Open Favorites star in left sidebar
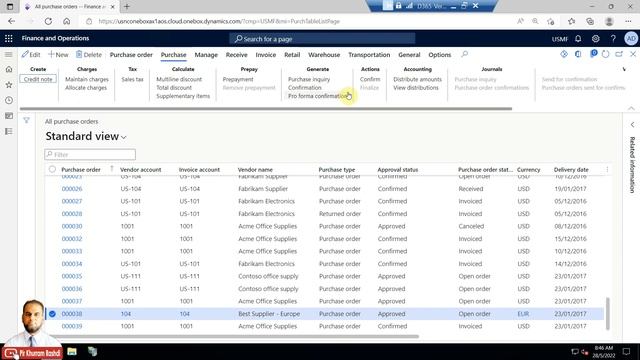The height and width of the screenshot is (360, 640). (9, 85)
